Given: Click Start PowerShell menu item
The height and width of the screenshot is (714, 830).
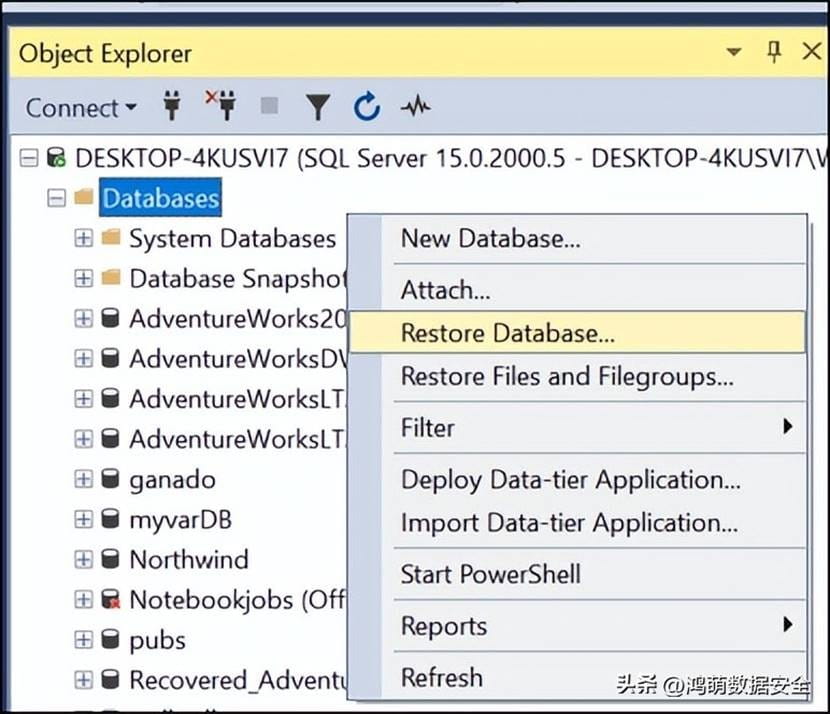Looking at the screenshot, I should (490, 574).
